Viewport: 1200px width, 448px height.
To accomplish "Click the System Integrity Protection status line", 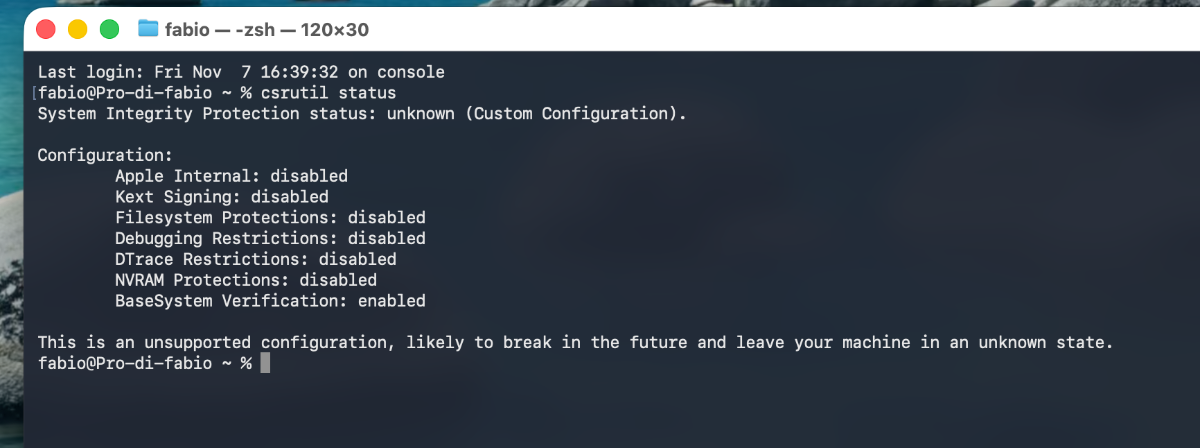I will coord(362,114).
